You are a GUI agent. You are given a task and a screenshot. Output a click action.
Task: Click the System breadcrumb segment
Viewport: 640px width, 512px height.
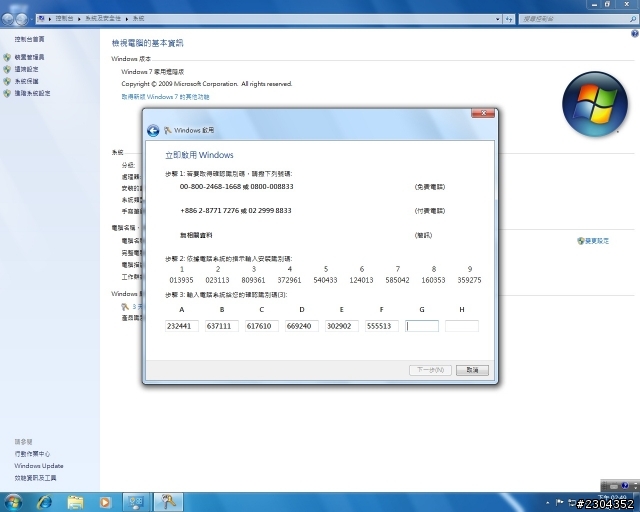click(138, 19)
